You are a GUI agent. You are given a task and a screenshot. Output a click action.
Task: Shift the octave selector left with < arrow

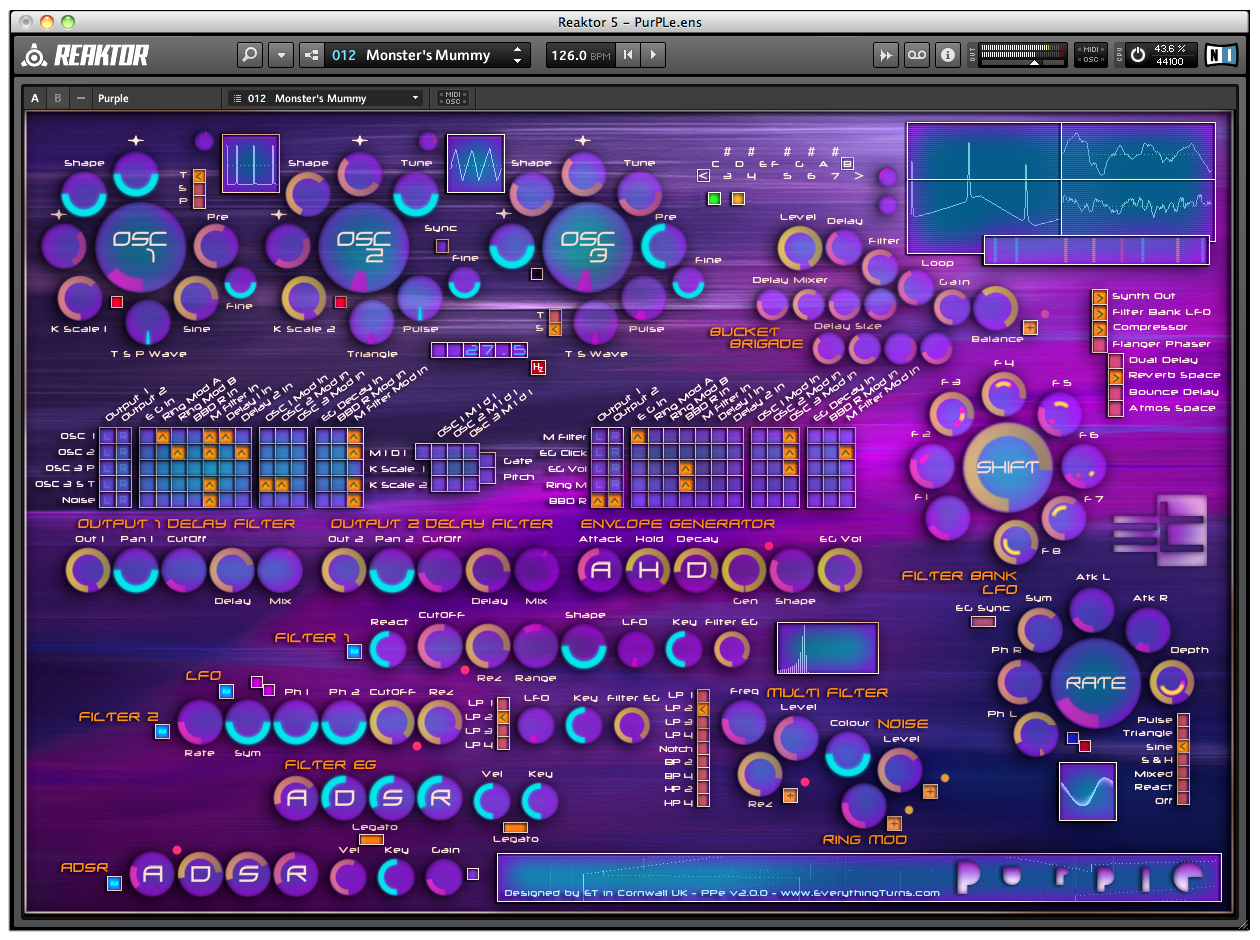[703, 176]
